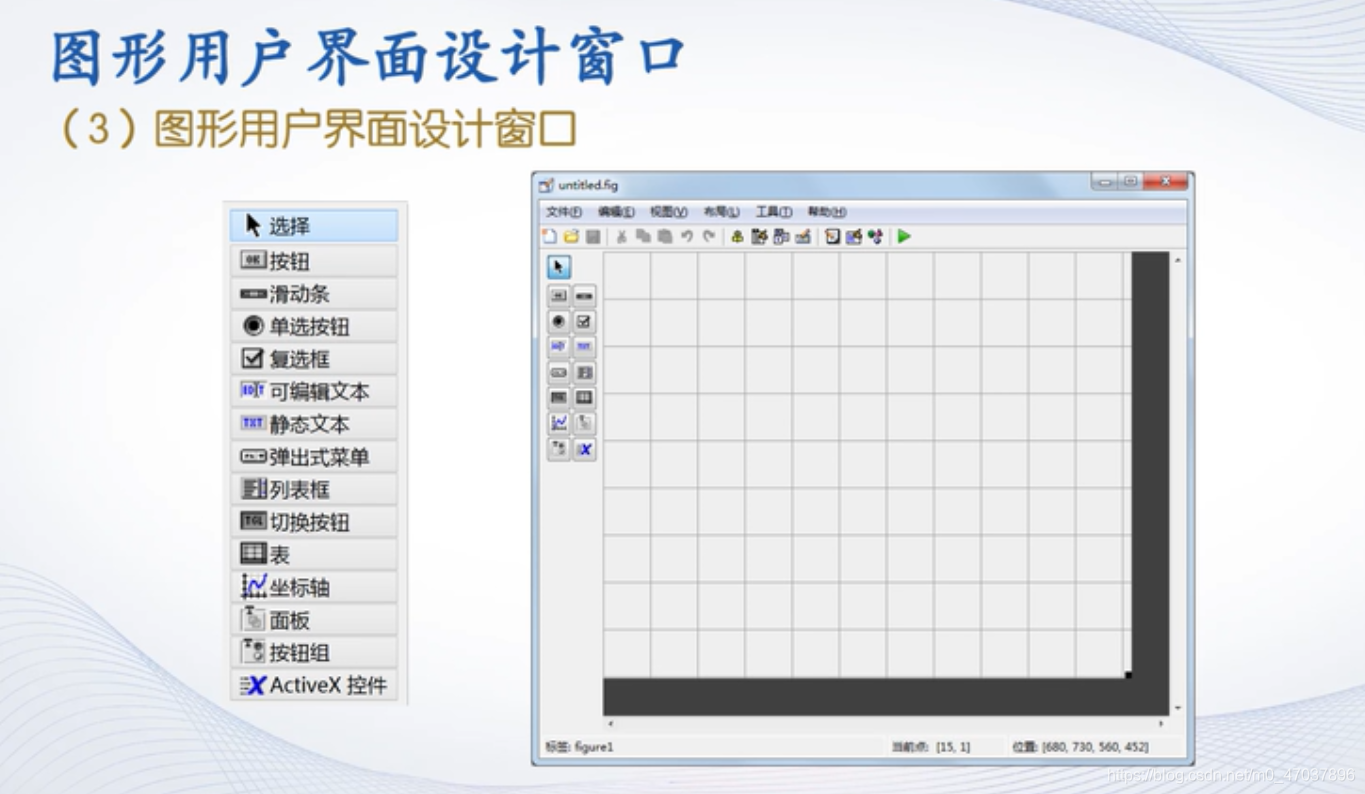The image size is (1365, 794).
Task: Click the Undo arrow toolbar icon
Action: (687, 237)
